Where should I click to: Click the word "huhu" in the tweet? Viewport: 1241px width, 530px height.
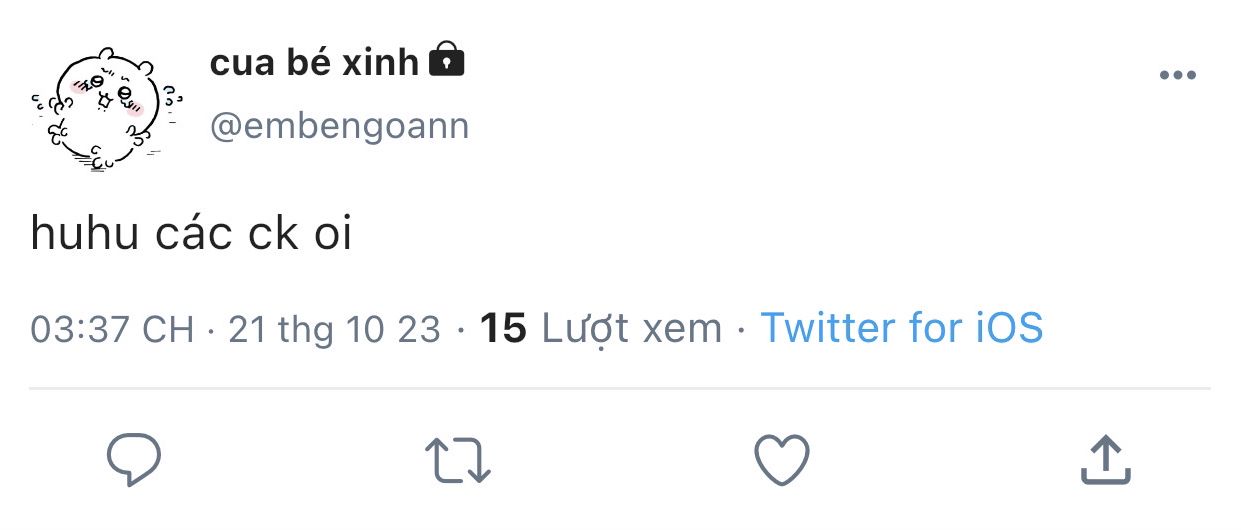click(80, 235)
